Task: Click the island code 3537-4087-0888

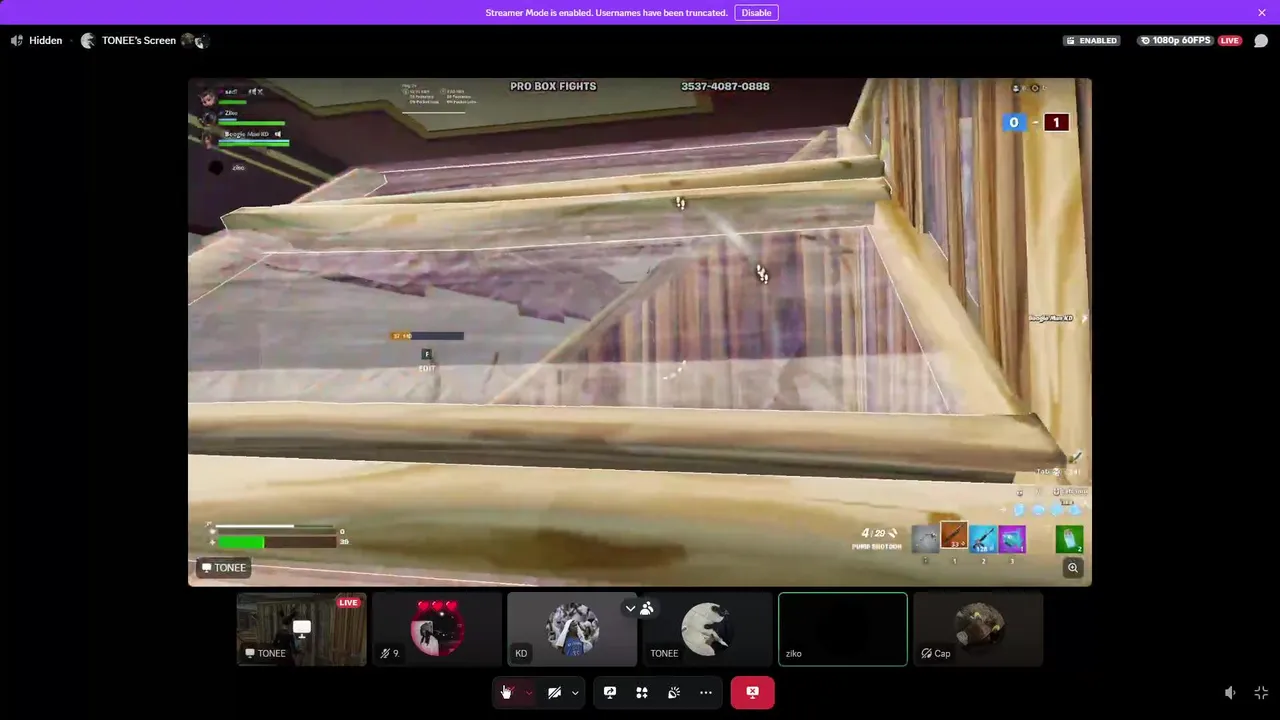Action: tap(725, 87)
